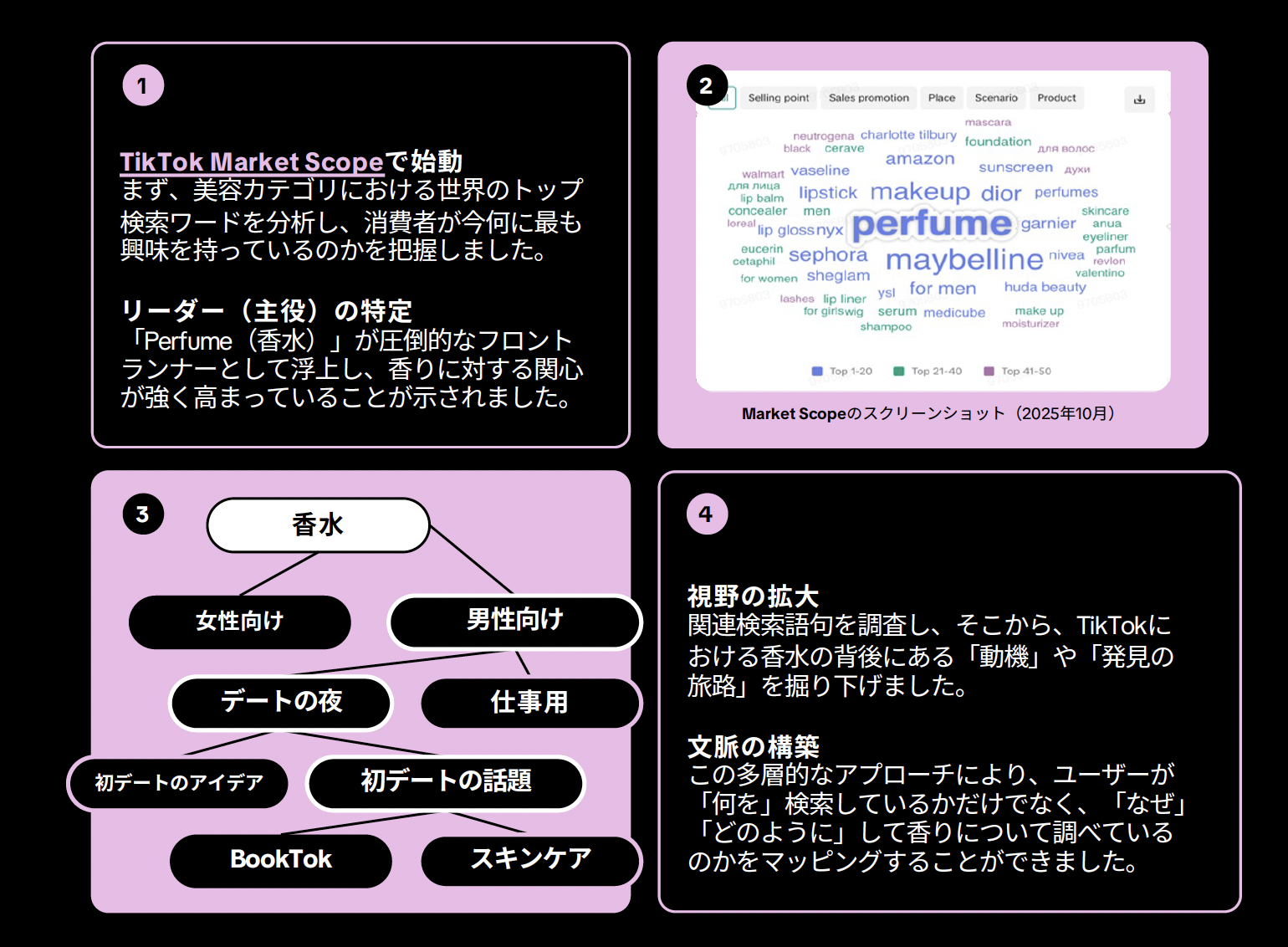Screen dimensions: 1288x947
Task: Click the word "revlon"
Action: tap(1109, 261)
